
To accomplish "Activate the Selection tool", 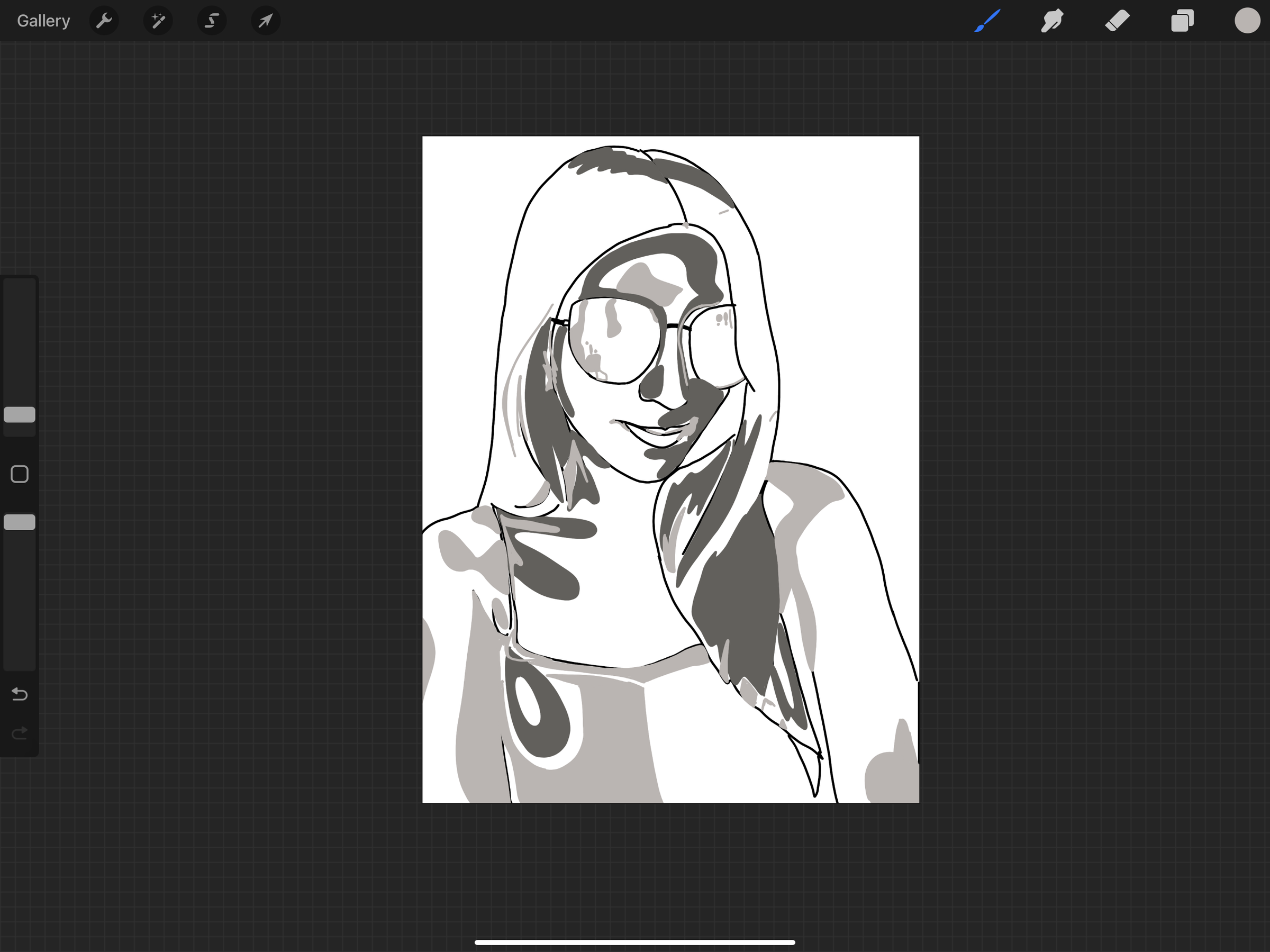I will [212, 21].
